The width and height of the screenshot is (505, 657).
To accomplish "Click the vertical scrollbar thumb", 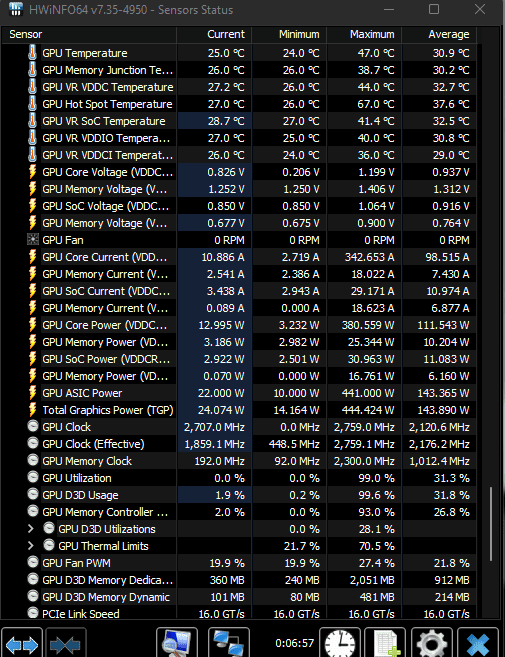I will (x=490, y=524).
